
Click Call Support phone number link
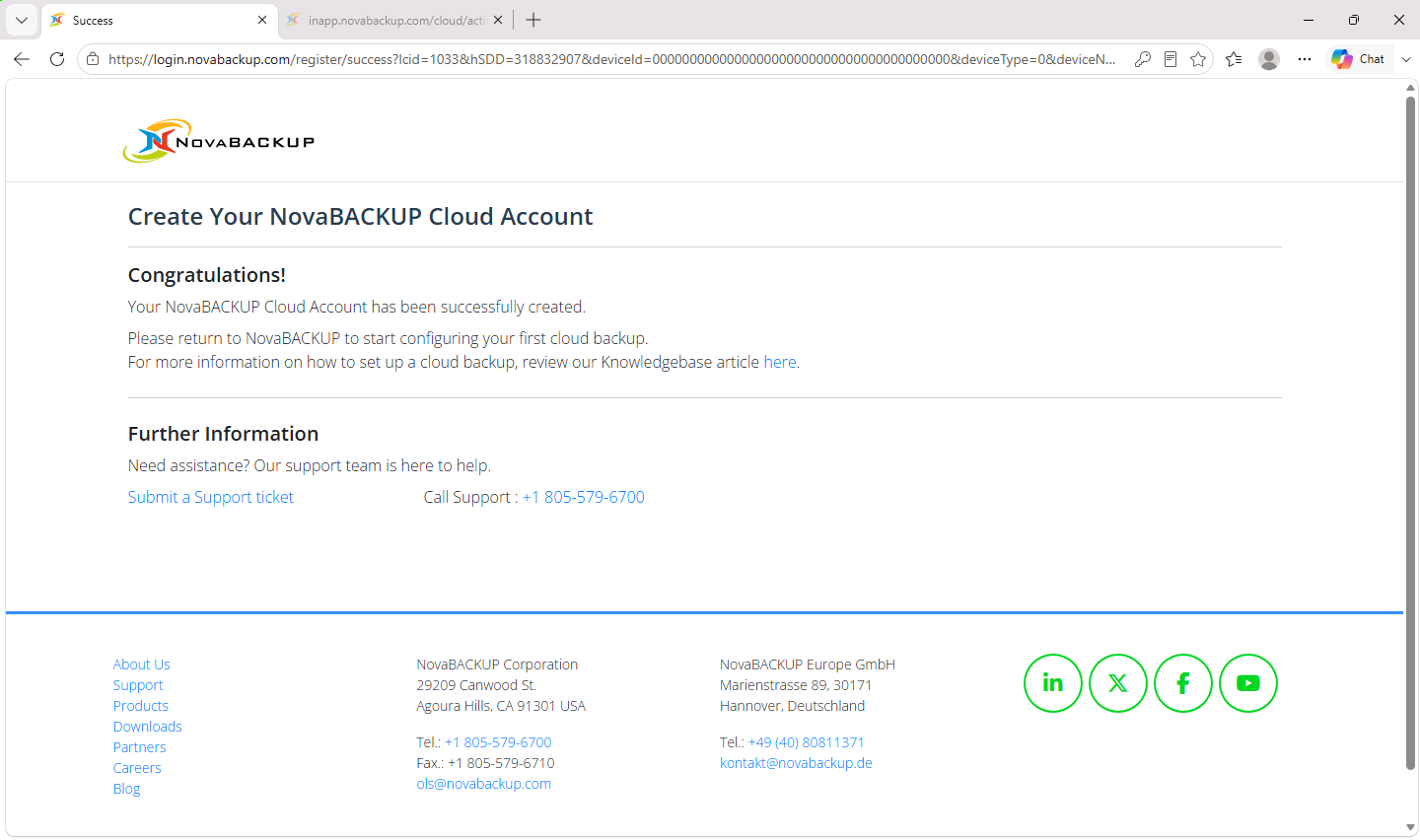click(x=584, y=497)
